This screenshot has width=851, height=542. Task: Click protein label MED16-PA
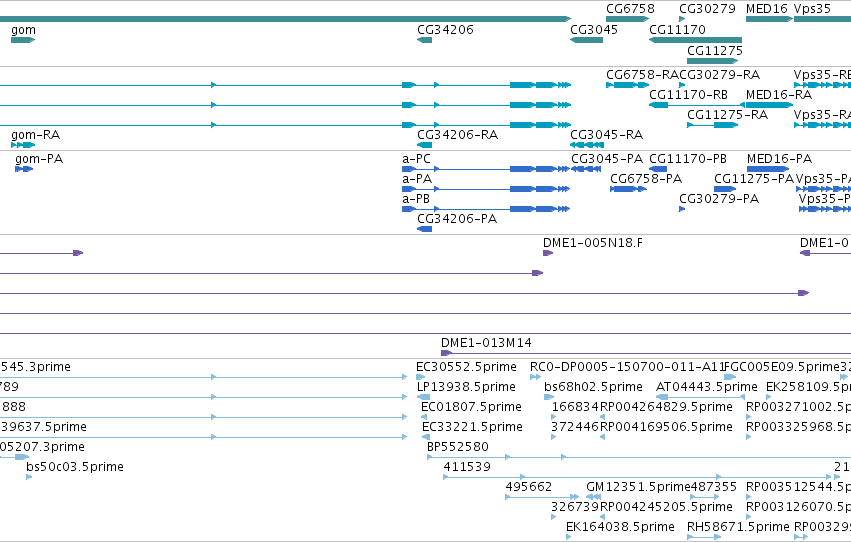[779, 159]
